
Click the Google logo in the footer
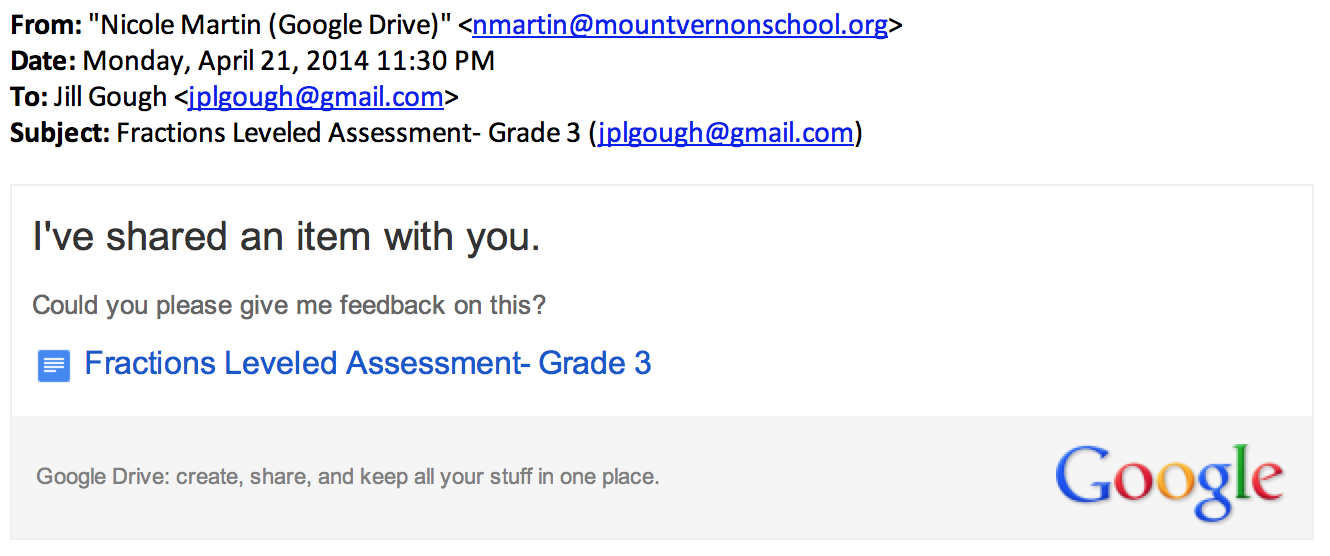click(x=1168, y=480)
